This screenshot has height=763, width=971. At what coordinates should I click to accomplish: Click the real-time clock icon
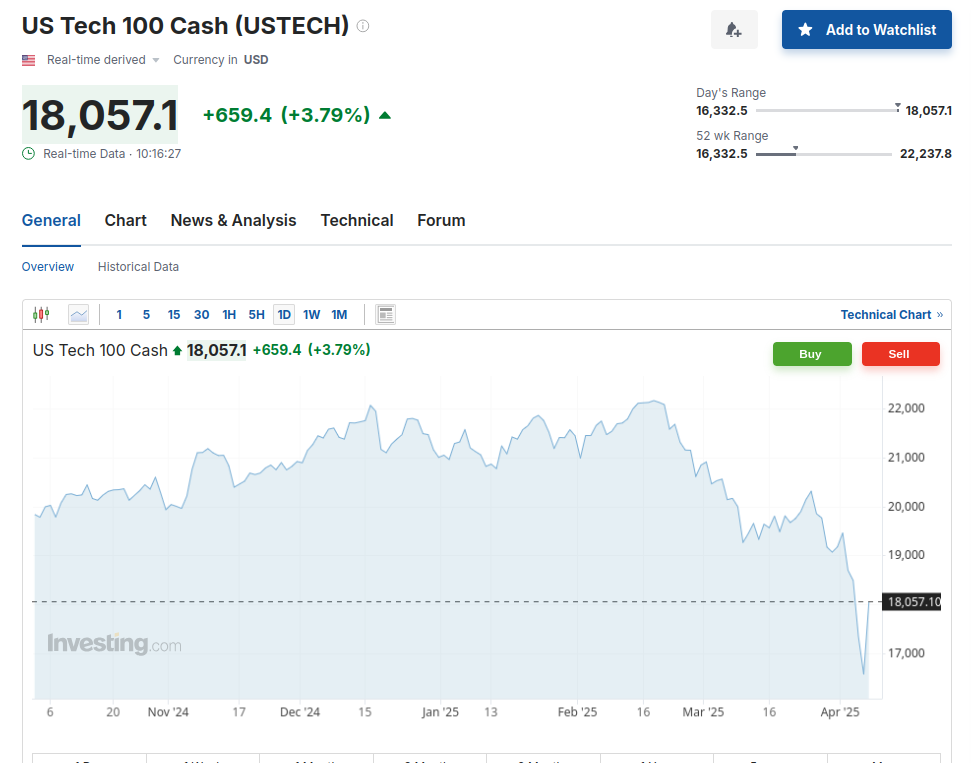(28, 154)
